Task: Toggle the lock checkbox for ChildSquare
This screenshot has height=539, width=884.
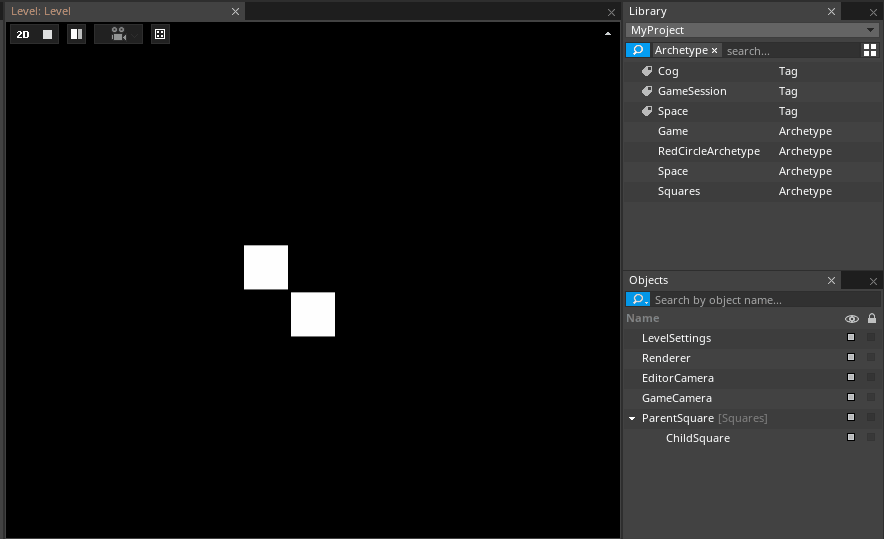Action: click(x=871, y=438)
